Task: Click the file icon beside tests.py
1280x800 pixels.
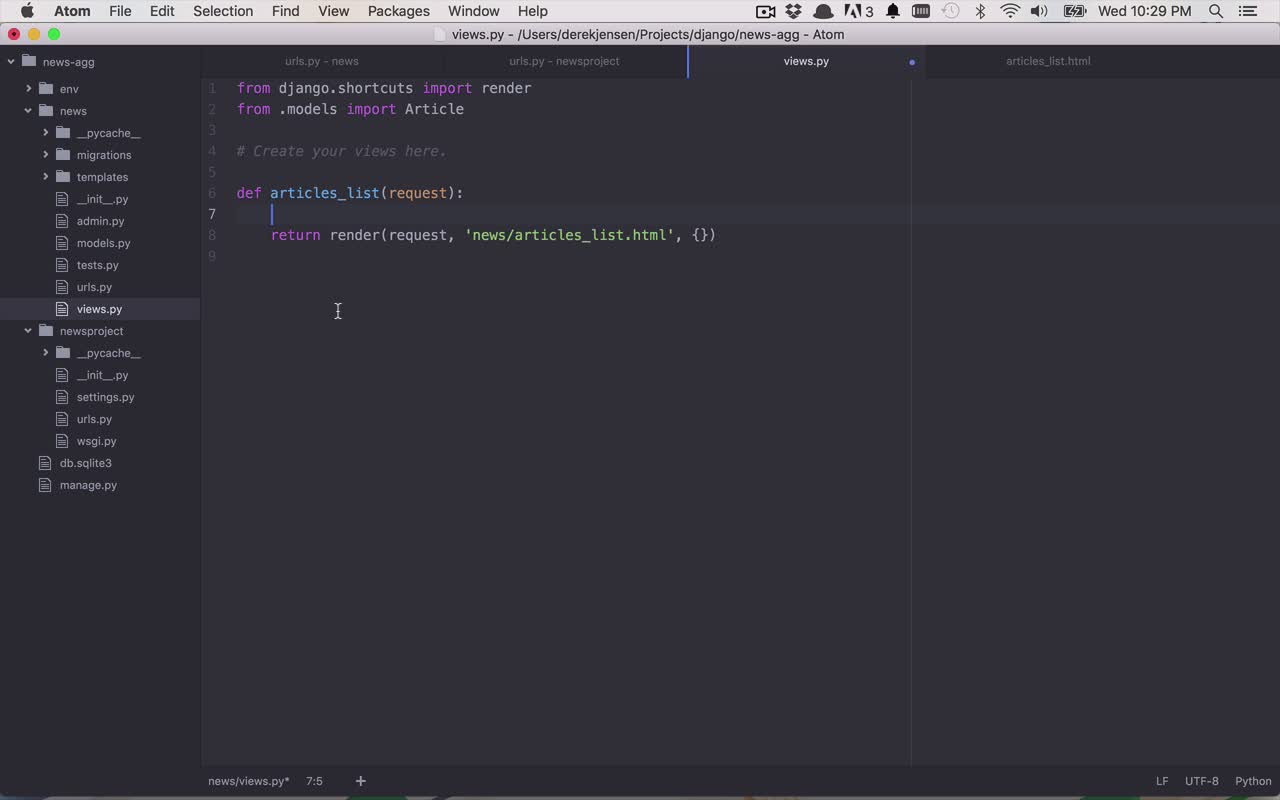Action: pyautogui.click(x=63, y=265)
